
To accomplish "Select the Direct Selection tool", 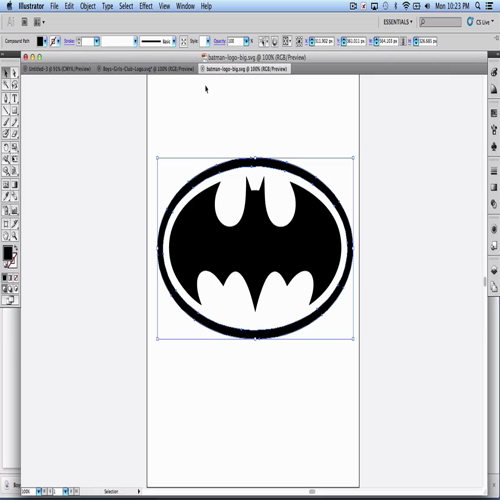I will 14,73.
